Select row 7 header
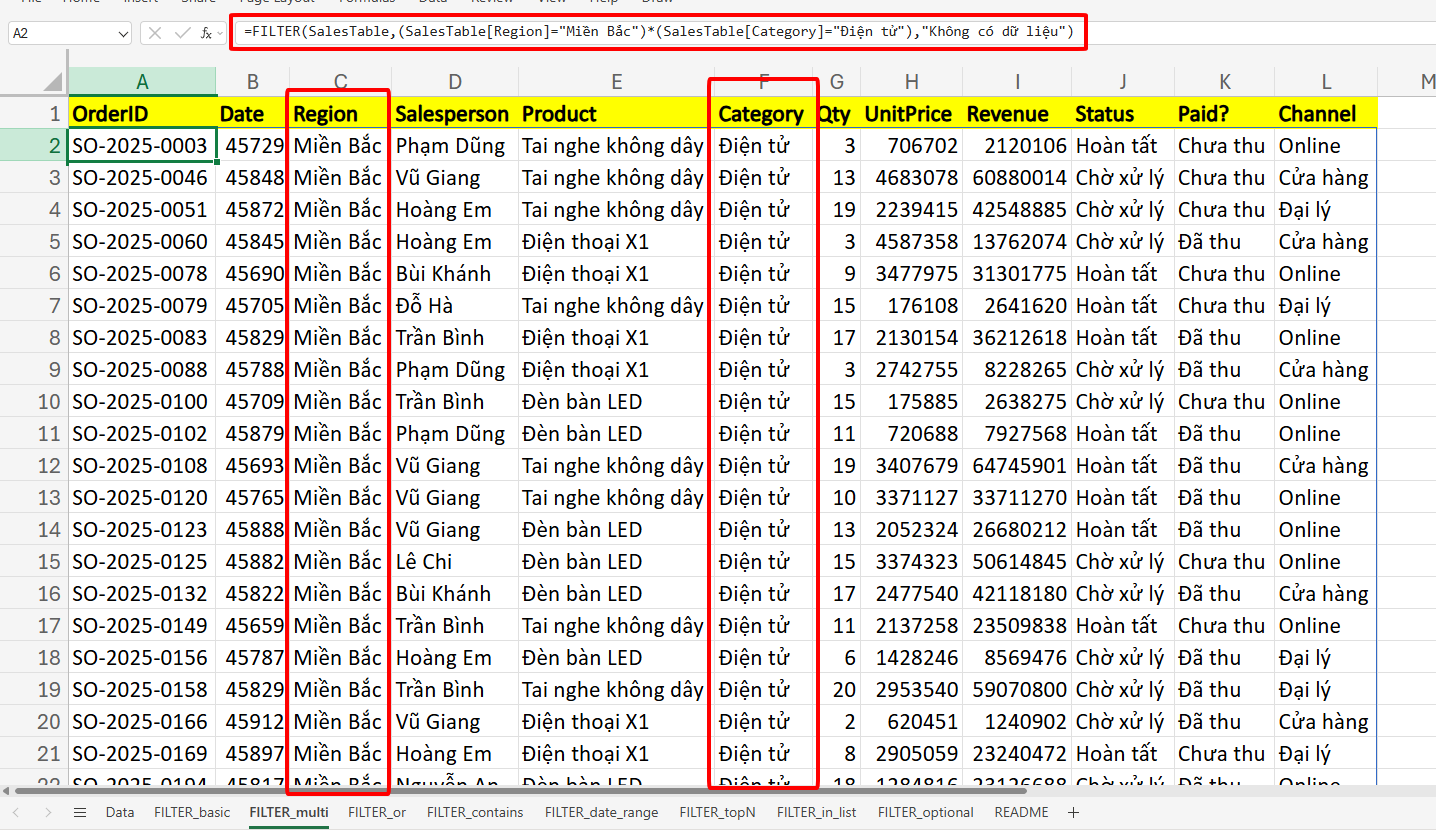 point(34,306)
